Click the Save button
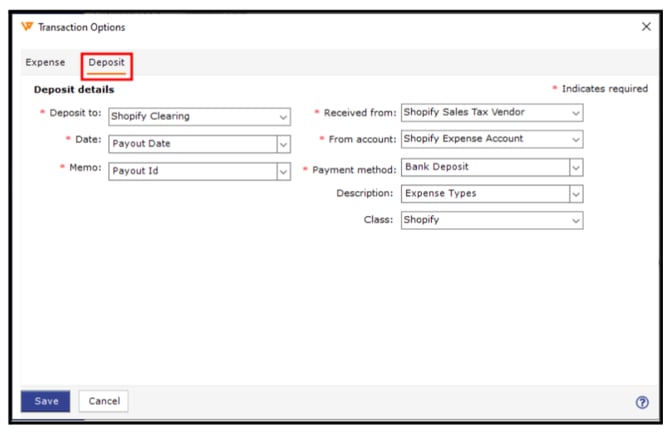 click(45, 401)
